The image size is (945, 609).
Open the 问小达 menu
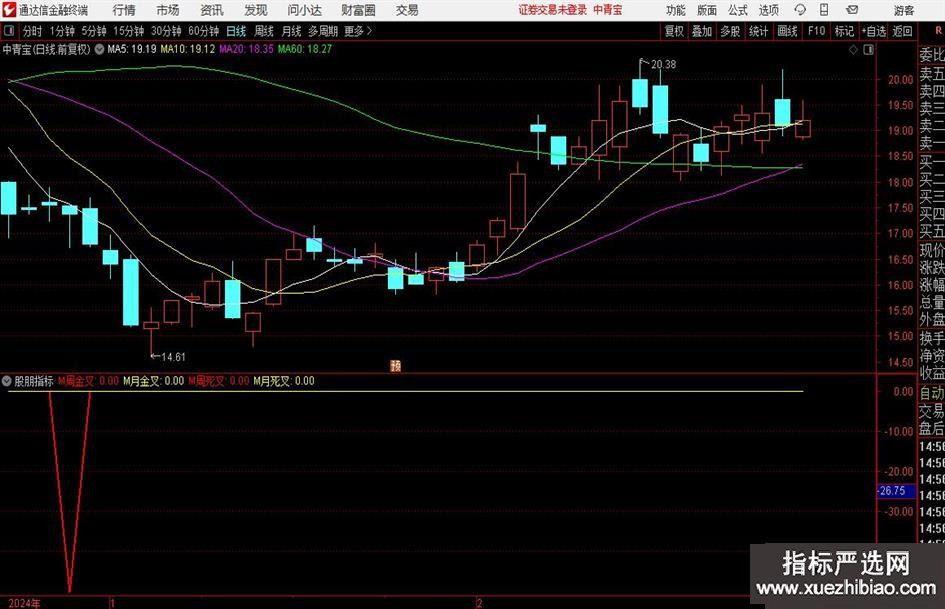pos(304,10)
